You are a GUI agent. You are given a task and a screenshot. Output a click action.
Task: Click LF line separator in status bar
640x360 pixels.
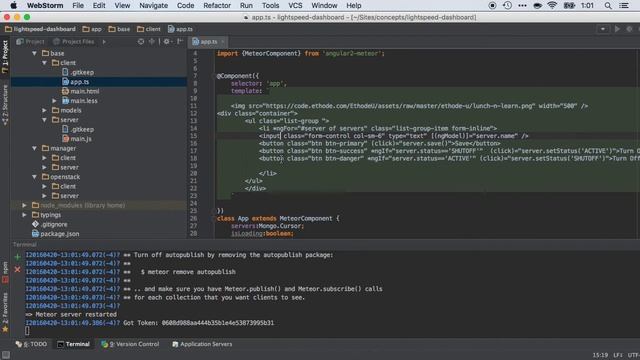(618, 355)
